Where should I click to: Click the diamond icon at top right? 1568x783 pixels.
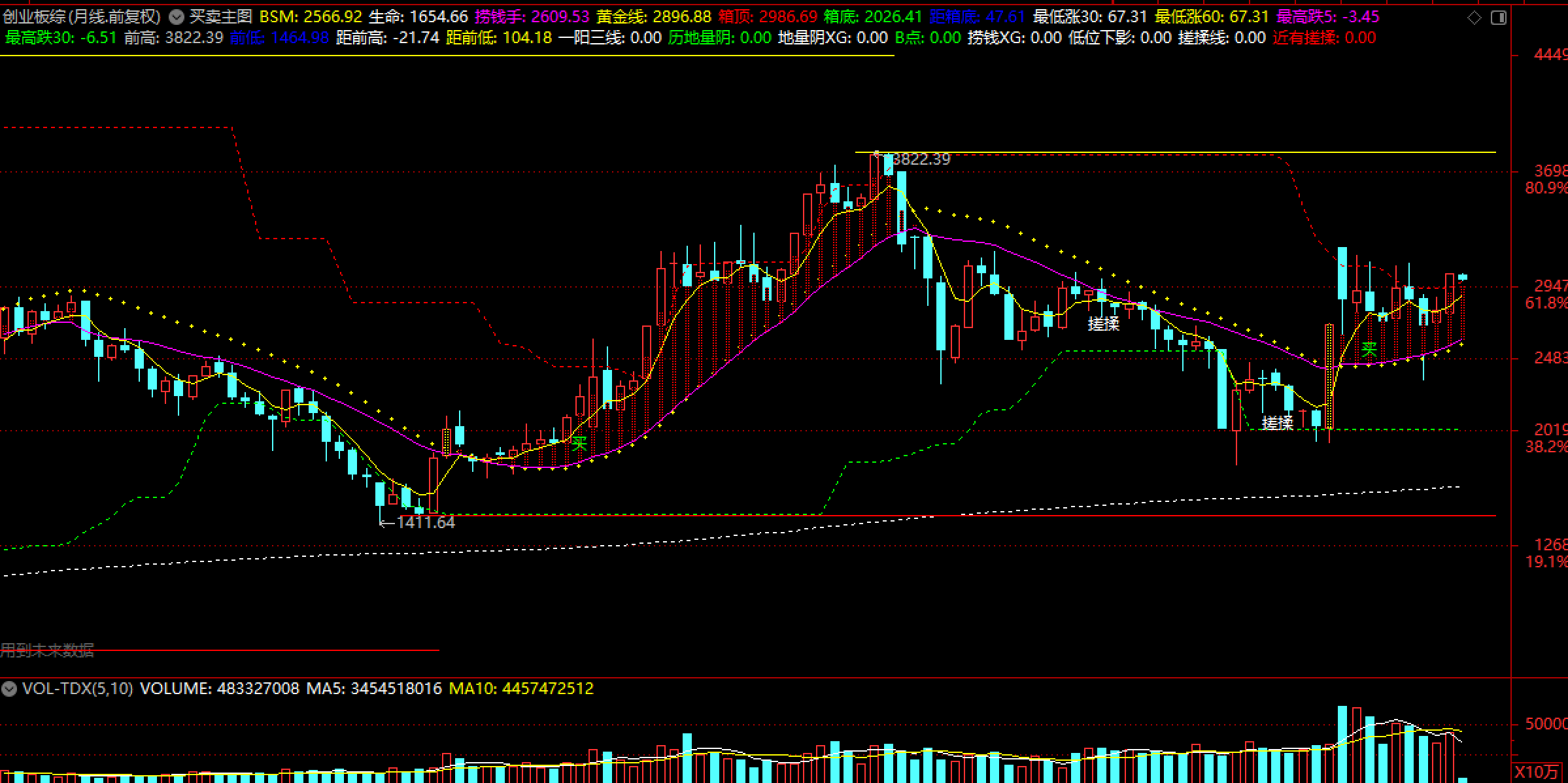click(x=1474, y=18)
